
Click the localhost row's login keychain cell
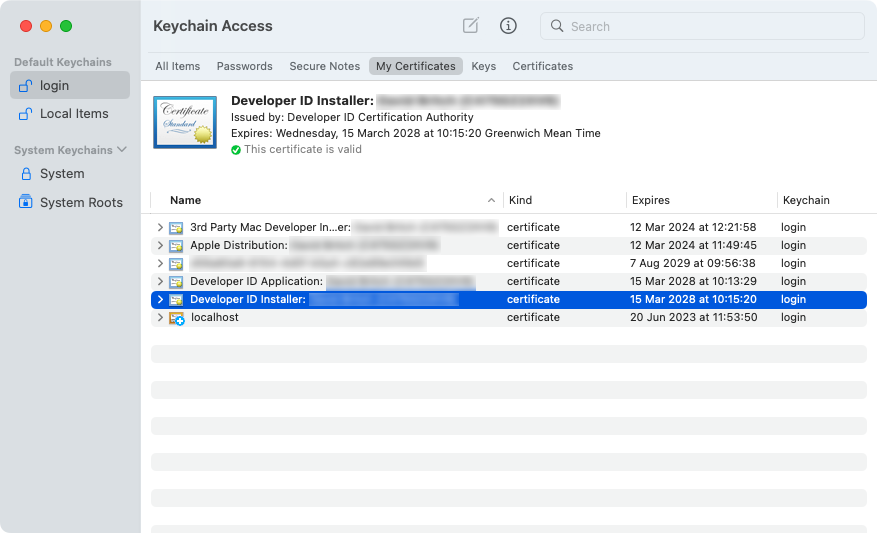coord(793,317)
